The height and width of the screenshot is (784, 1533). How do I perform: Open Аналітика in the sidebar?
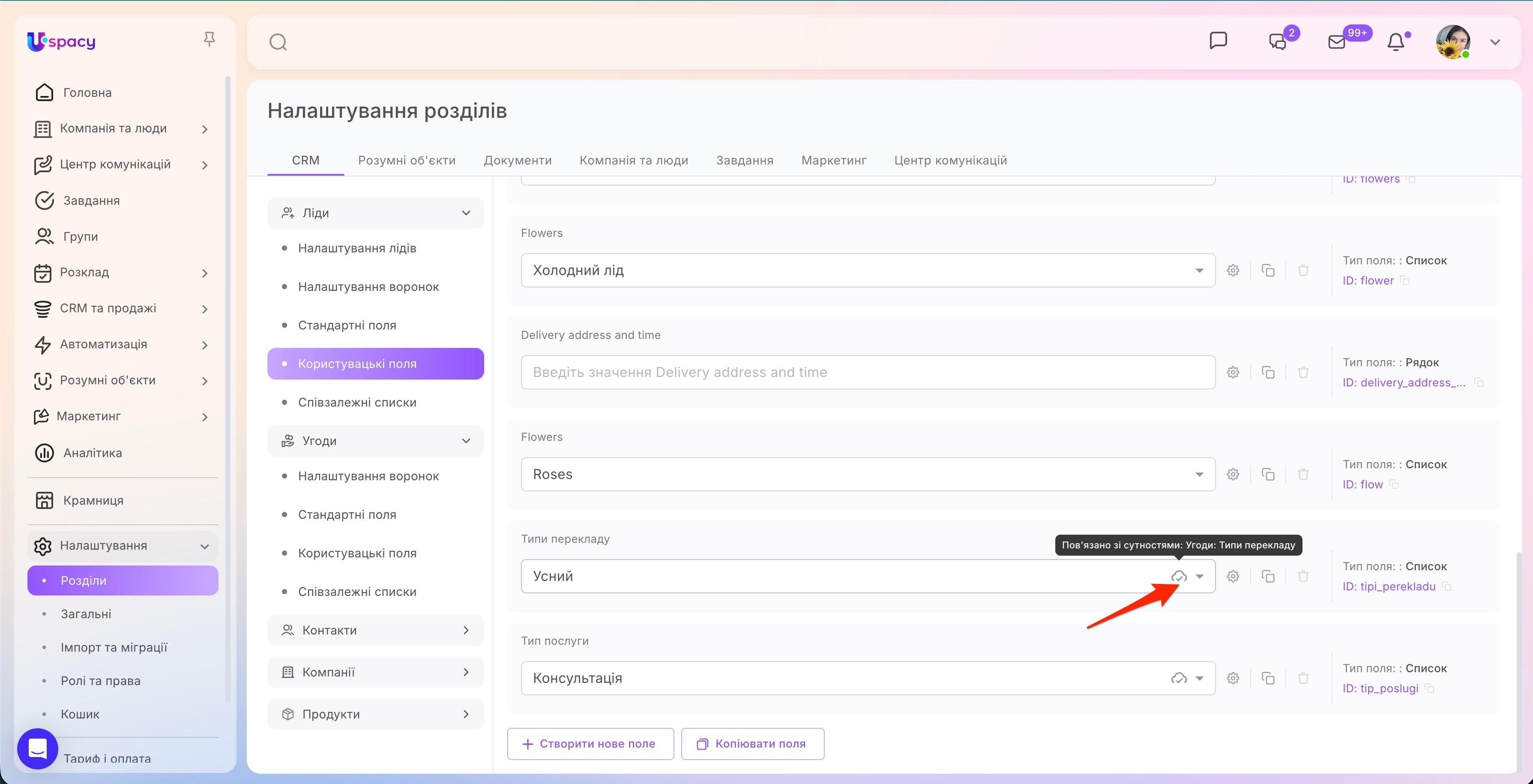point(92,453)
